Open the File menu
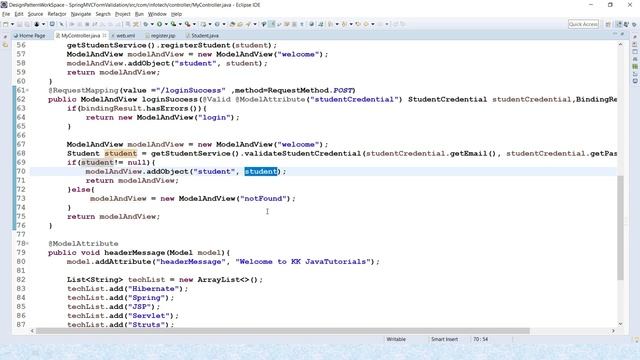Image resolution: width=640 pixels, height=360 pixels. pos(6,14)
